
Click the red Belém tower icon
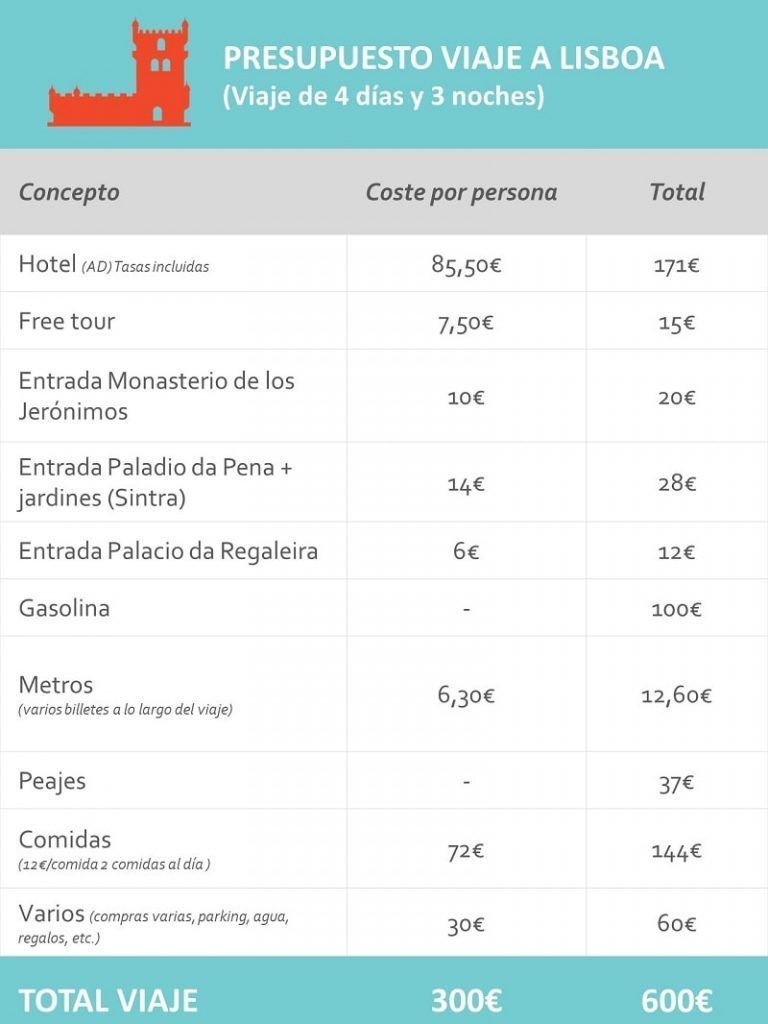pyautogui.click(x=120, y=73)
